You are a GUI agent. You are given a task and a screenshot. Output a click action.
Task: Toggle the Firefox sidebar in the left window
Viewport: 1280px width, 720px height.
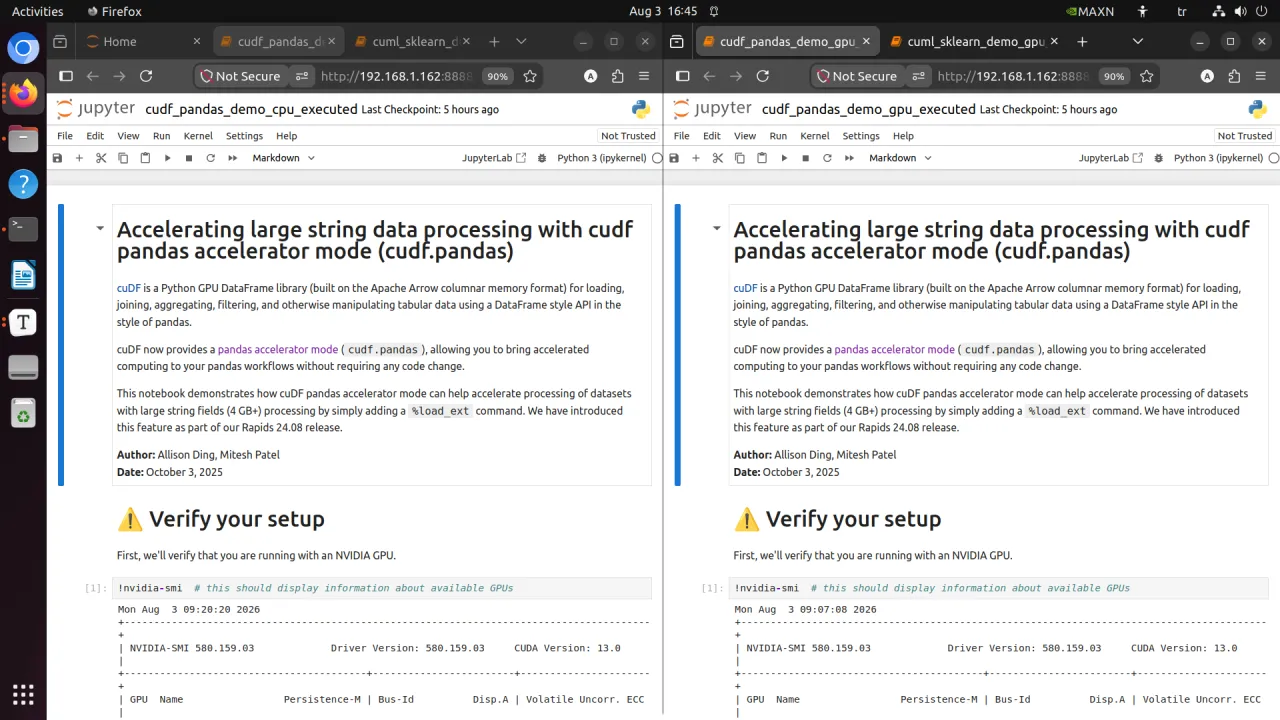point(66,76)
